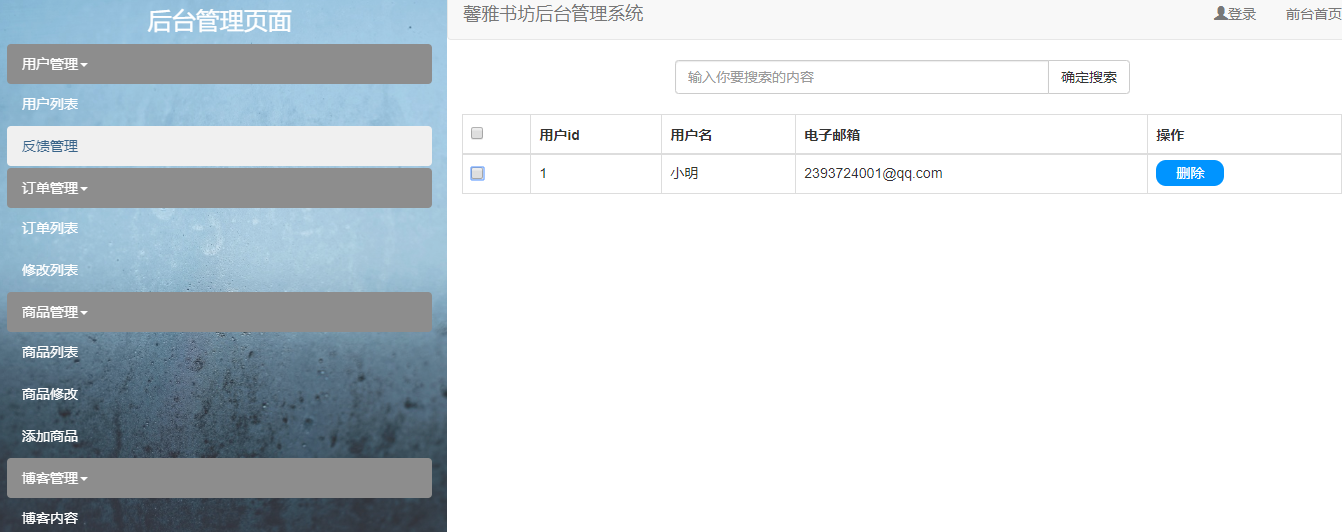Expand the 订单管理 dropdown

pyautogui.click(x=219, y=188)
